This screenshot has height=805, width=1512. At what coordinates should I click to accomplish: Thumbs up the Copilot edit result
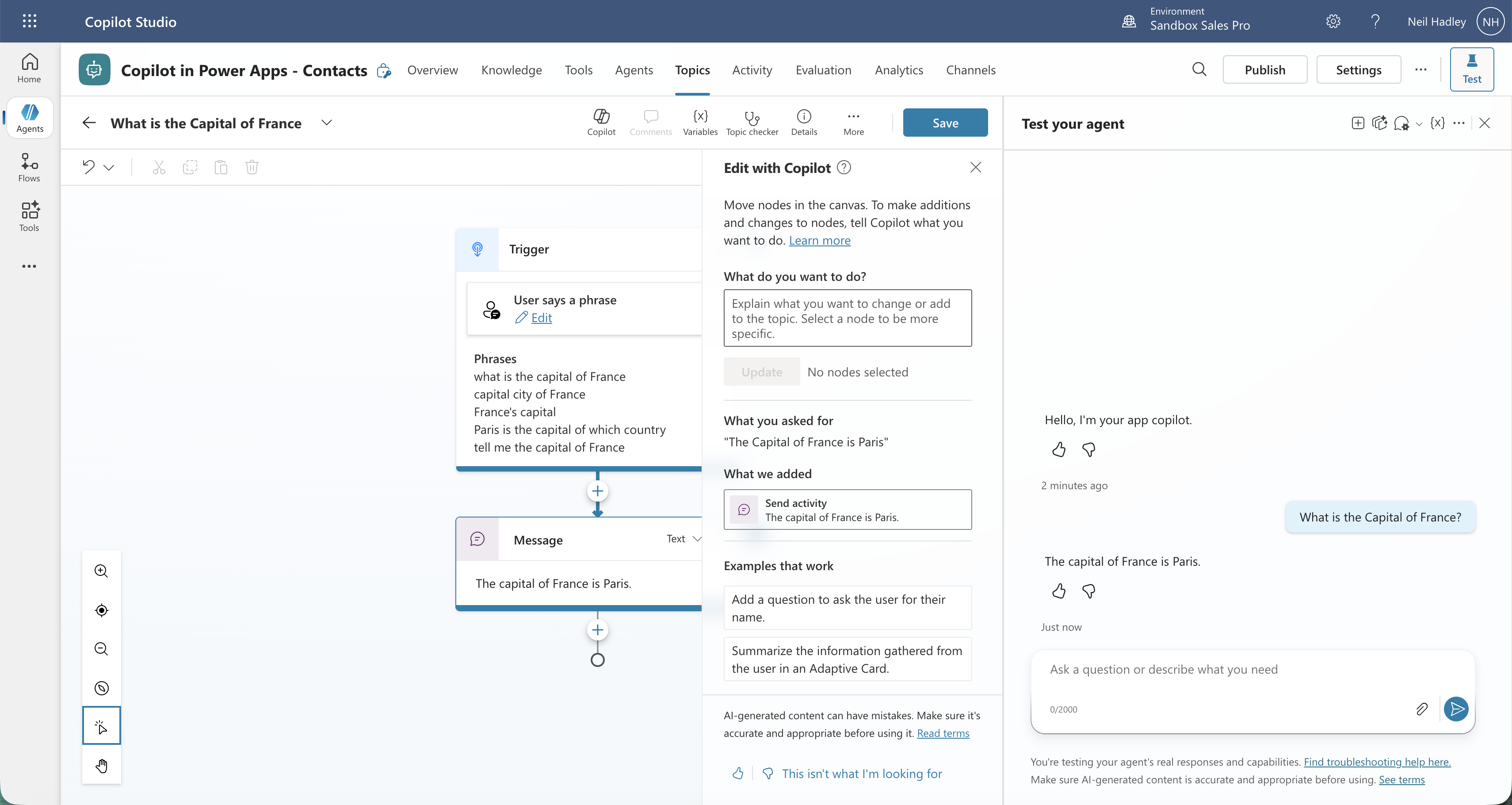(738, 773)
